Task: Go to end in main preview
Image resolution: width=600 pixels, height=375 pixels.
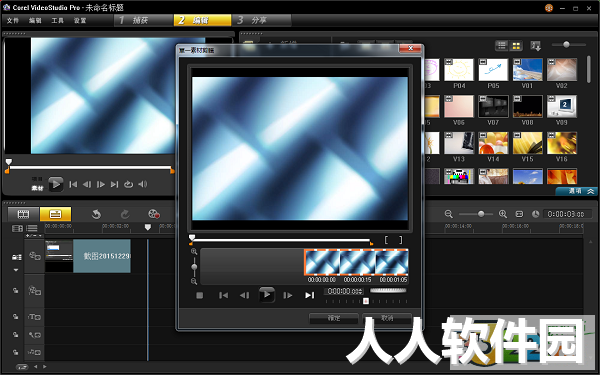Action: [x=114, y=184]
